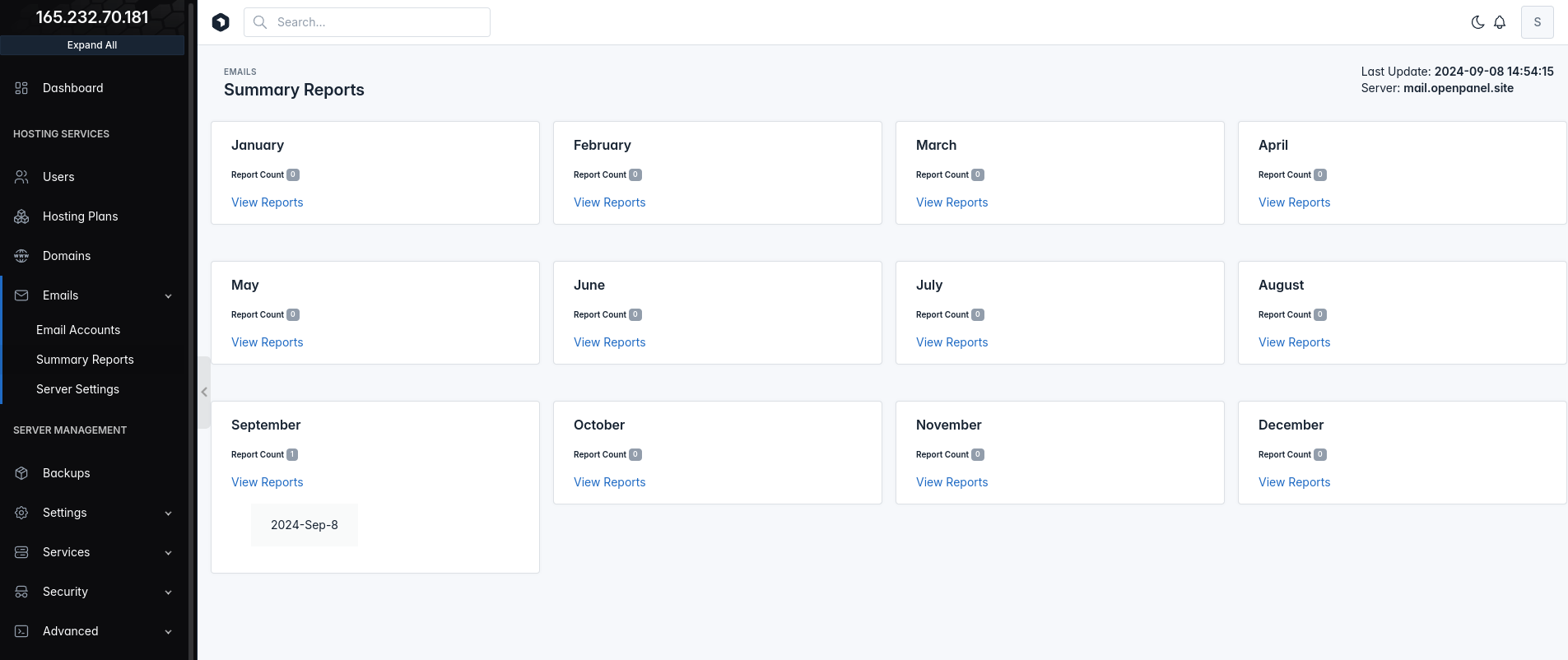Expand the Advanced submenu chevron
1568x660 pixels.
(x=168, y=632)
